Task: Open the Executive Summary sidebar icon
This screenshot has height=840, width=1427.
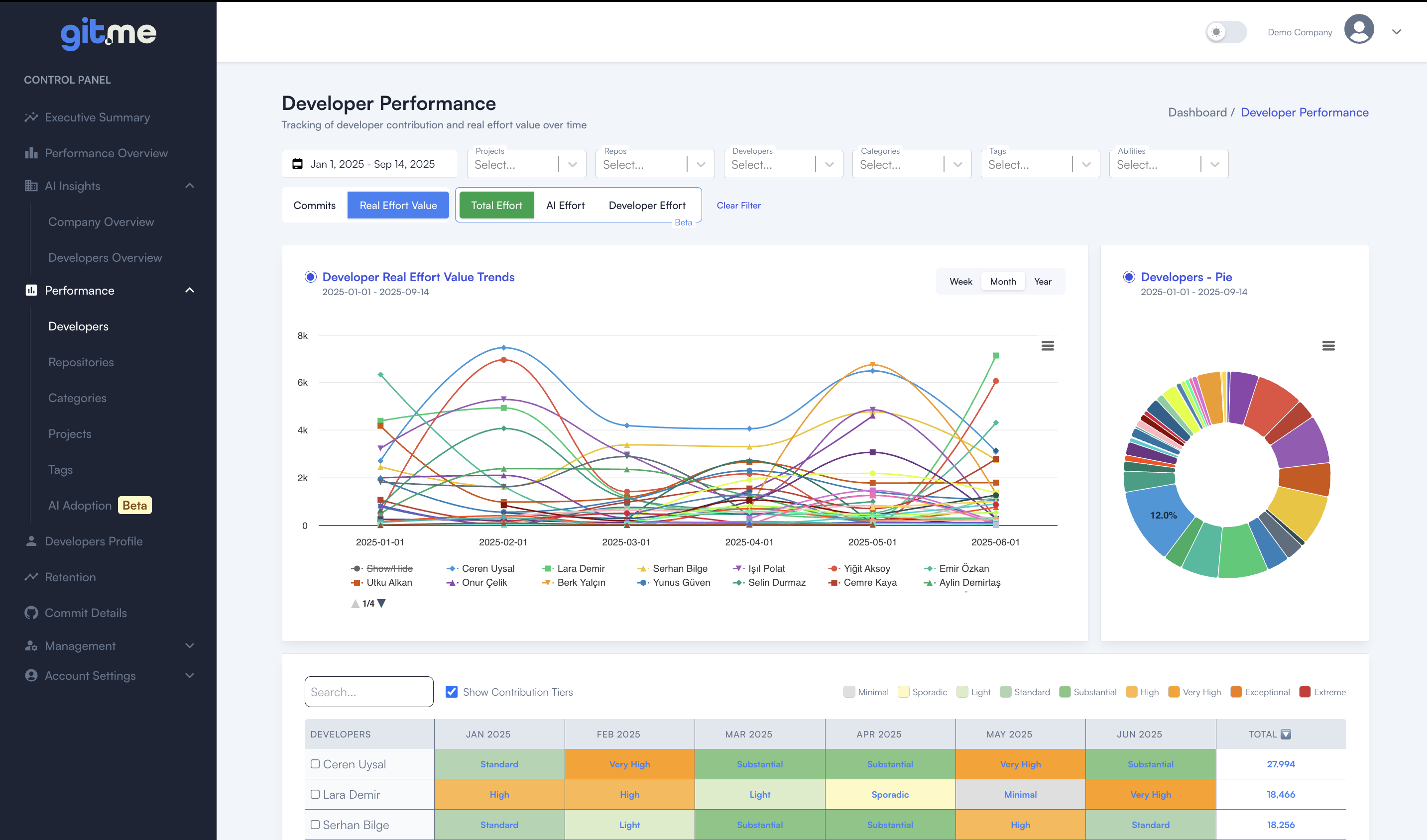Action: point(32,117)
